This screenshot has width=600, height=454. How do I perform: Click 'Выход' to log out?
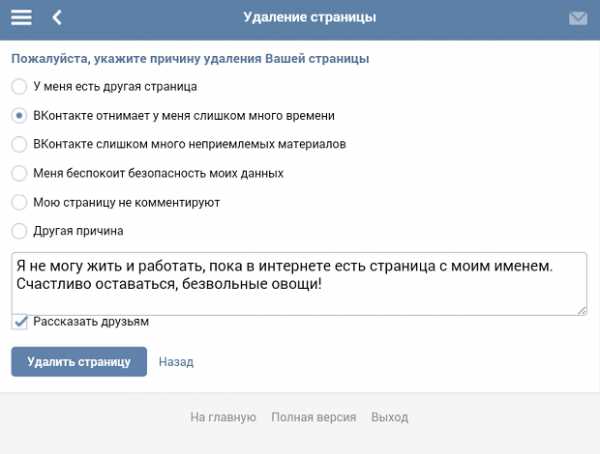coord(390,417)
